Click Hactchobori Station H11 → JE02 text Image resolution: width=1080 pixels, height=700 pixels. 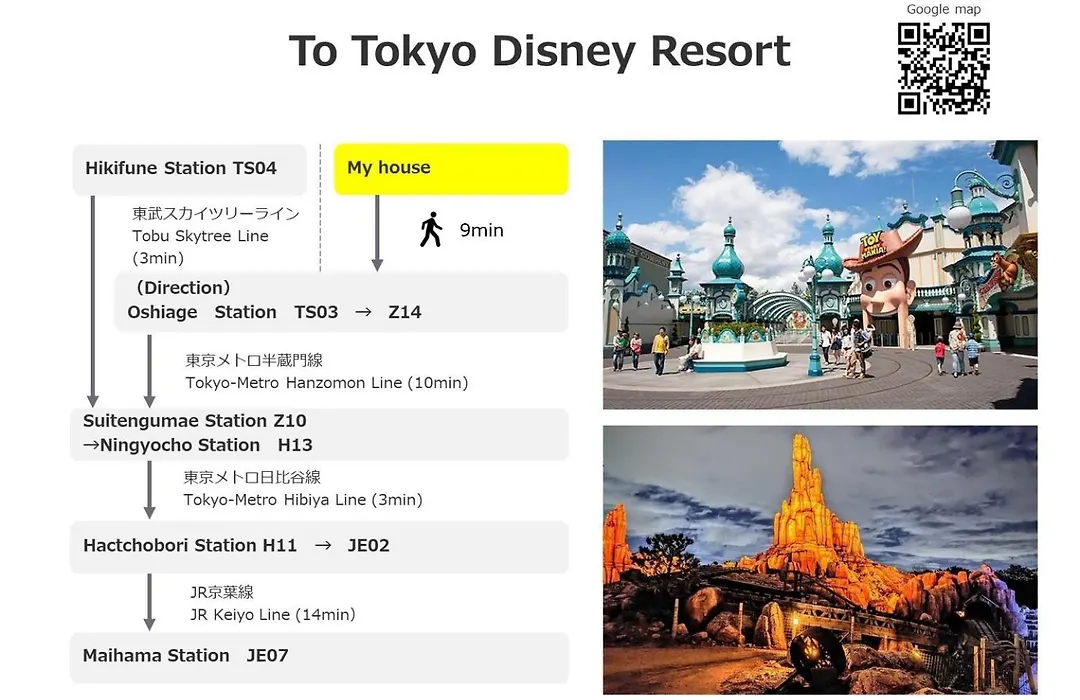[x=236, y=545]
